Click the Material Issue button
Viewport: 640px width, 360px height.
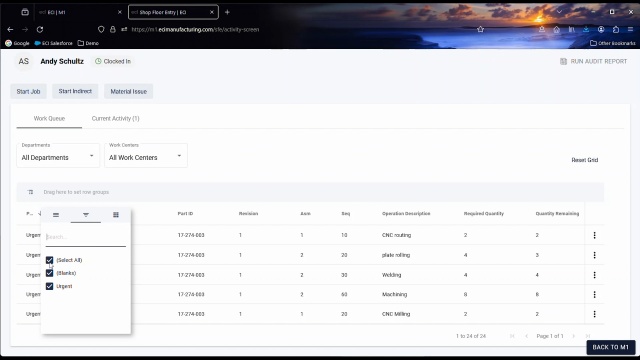(x=129, y=91)
